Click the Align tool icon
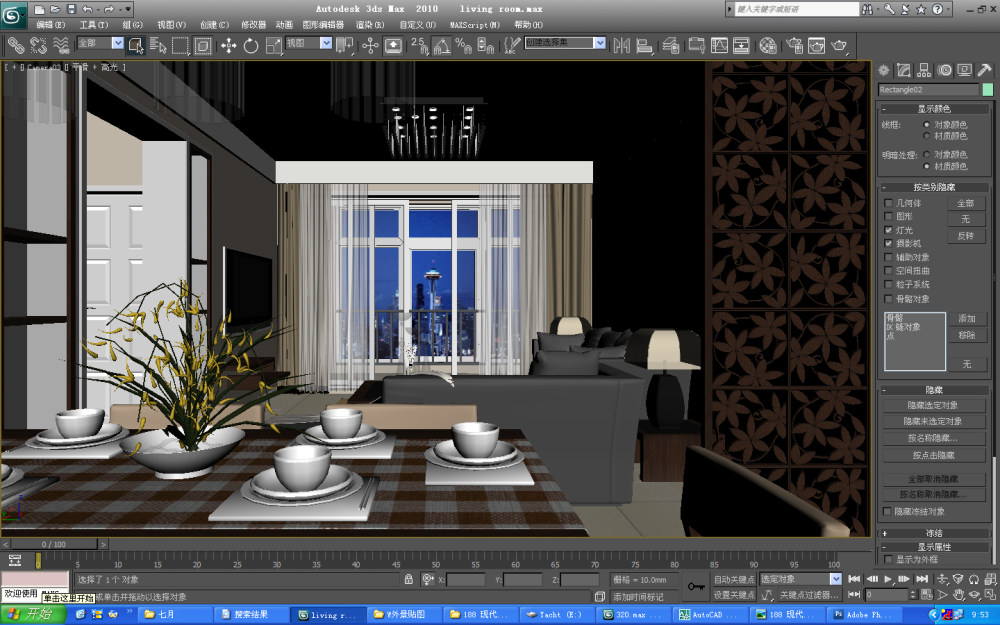The height and width of the screenshot is (625, 1000). pyautogui.click(x=645, y=45)
